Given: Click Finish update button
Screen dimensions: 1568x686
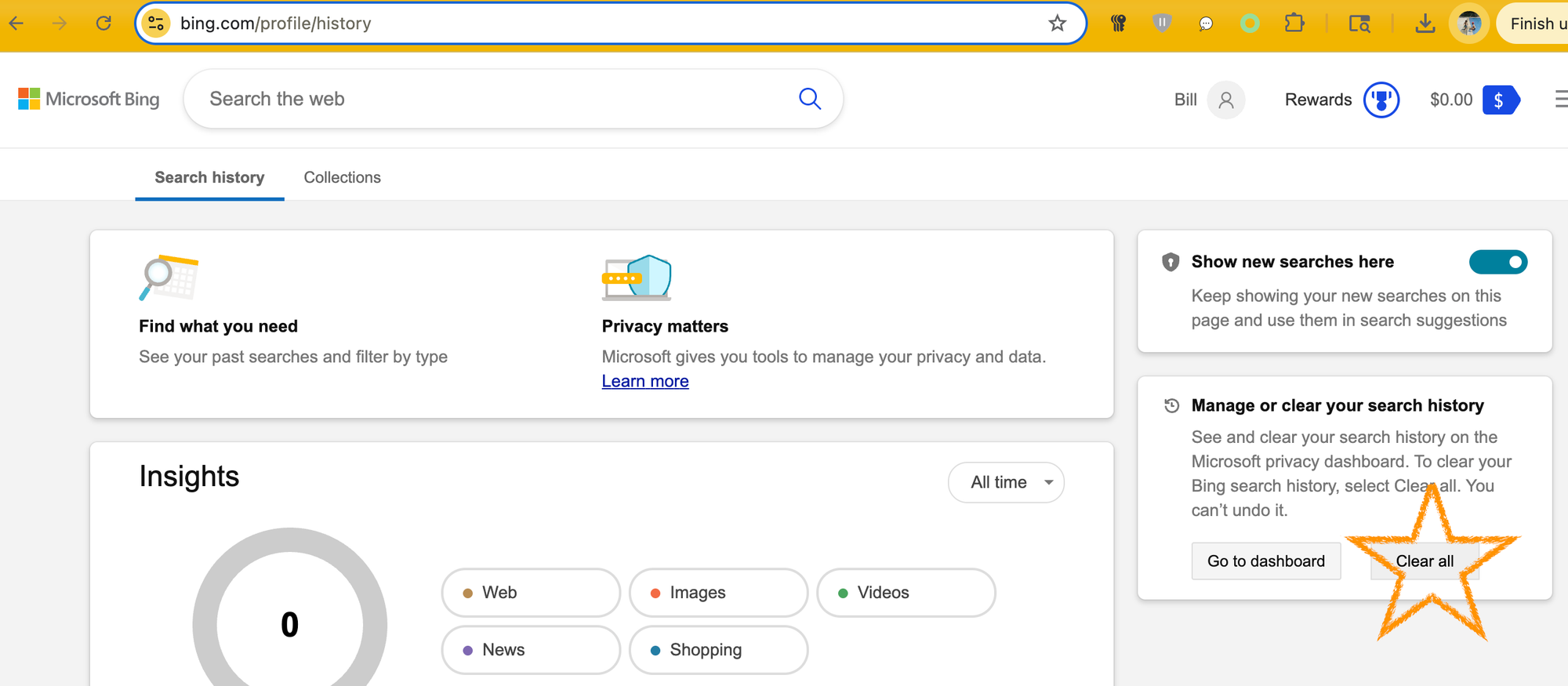Looking at the screenshot, I should coord(1534,24).
